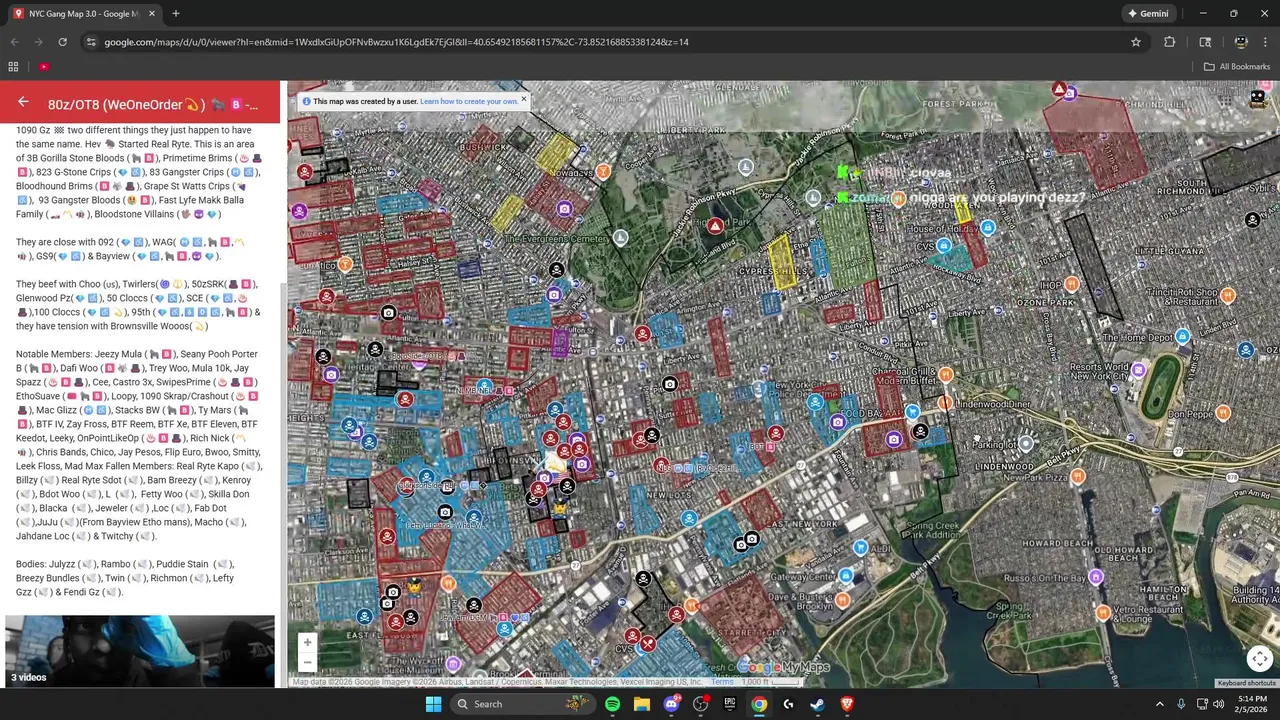Open the Windows Start menu
The height and width of the screenshot is (720, 1280).
(x=433, y=704)
